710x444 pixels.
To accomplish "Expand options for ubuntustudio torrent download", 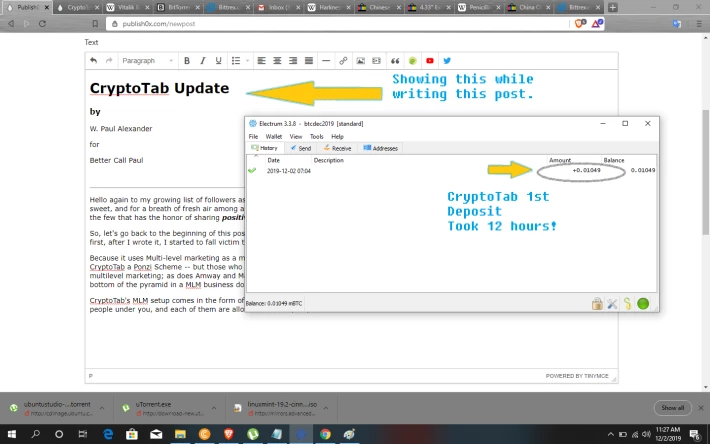I will point(102,408).
